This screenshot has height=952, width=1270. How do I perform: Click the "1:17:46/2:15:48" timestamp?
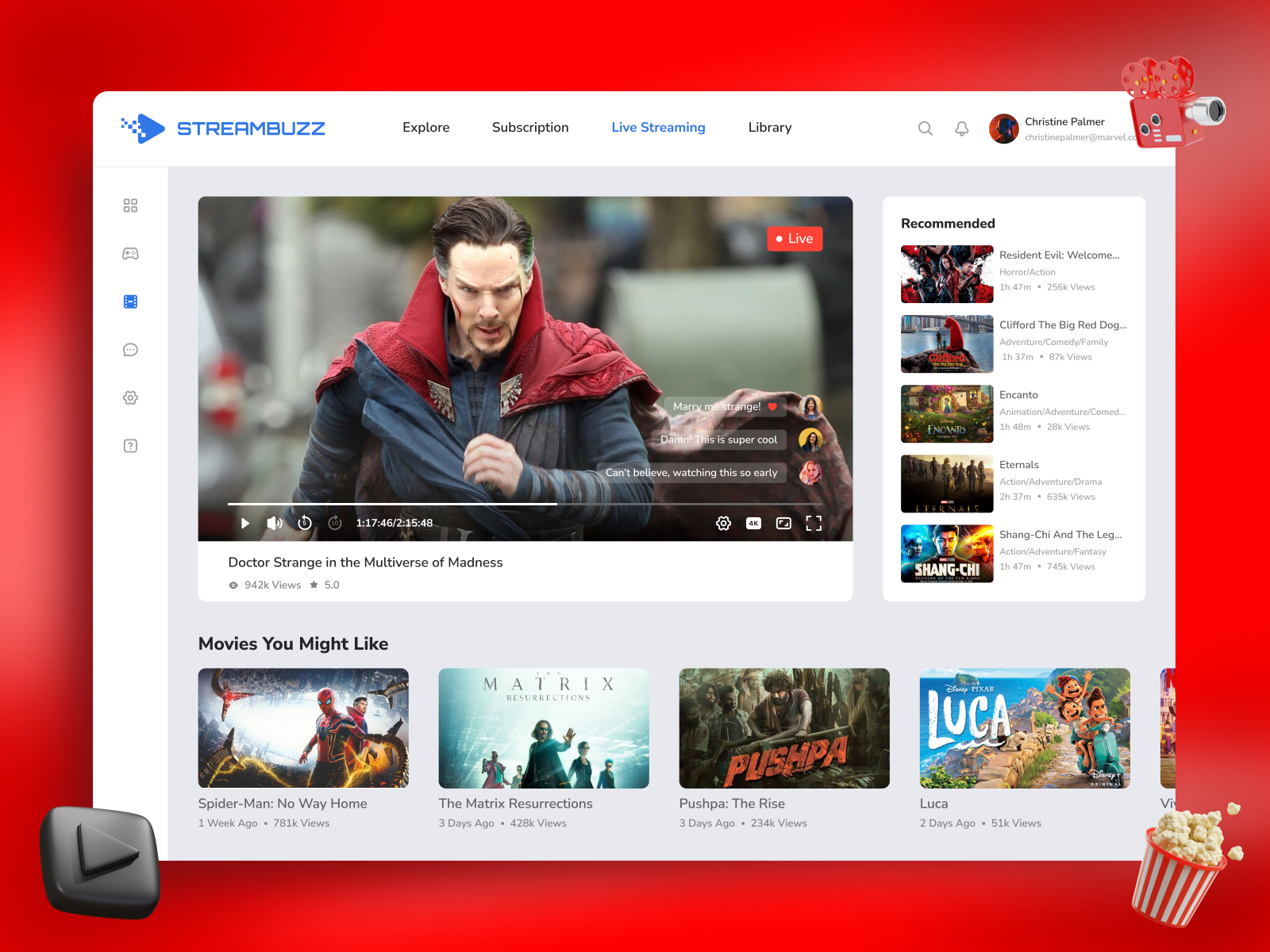pyautogui.click(x=394, y=523)
